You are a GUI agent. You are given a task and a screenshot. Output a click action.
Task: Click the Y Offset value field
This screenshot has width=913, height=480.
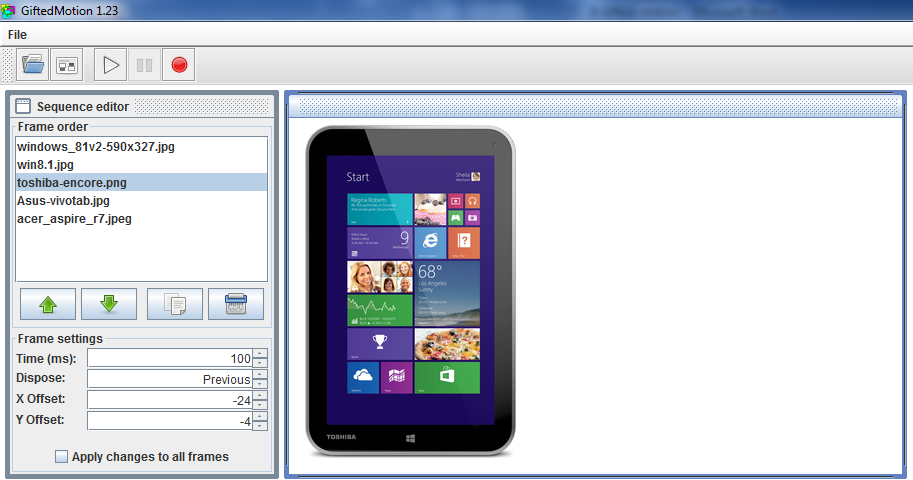(170, 421)
